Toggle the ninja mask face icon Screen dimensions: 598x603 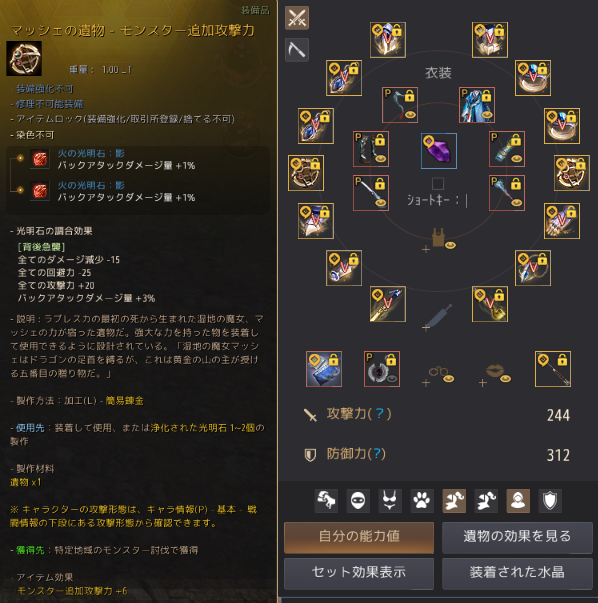click(358, 501)
